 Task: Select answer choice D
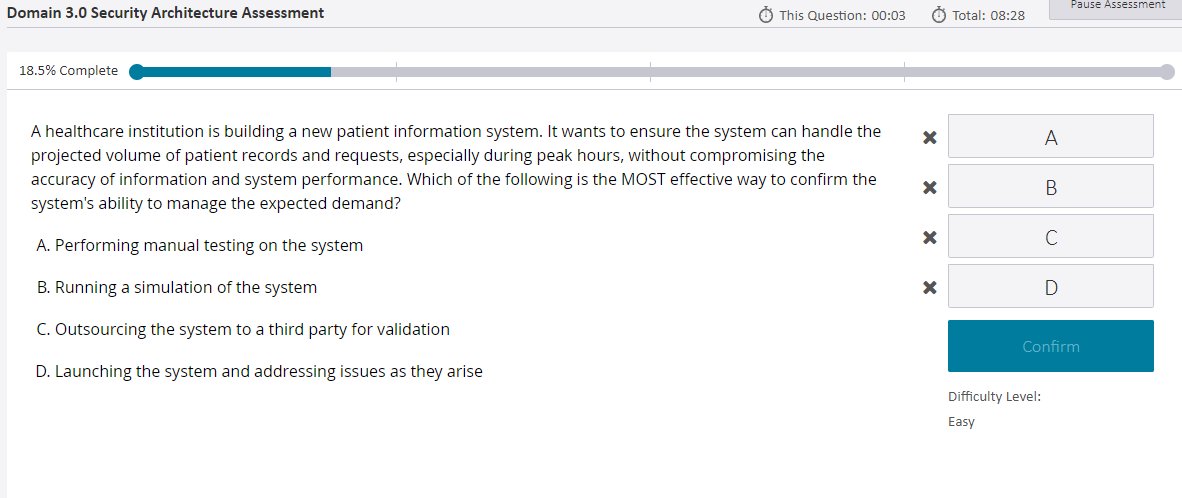[1050, 286]
